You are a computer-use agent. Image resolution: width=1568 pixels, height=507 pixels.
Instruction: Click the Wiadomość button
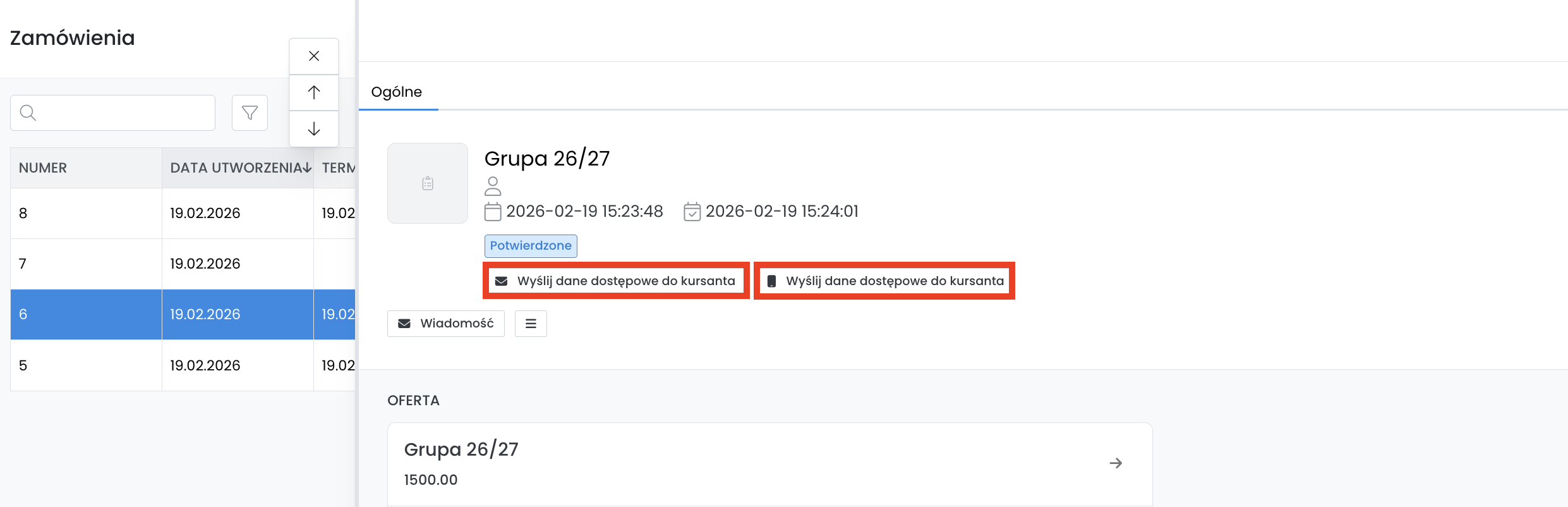(x=445, y=324)
